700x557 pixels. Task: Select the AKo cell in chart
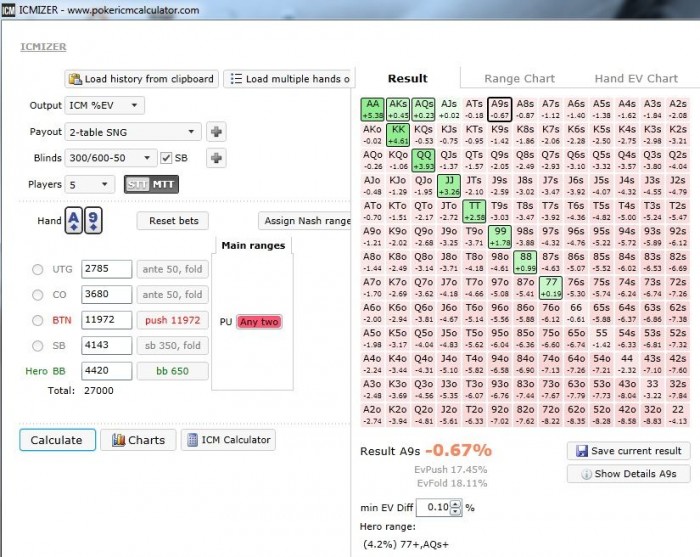(x=372, y=135)
